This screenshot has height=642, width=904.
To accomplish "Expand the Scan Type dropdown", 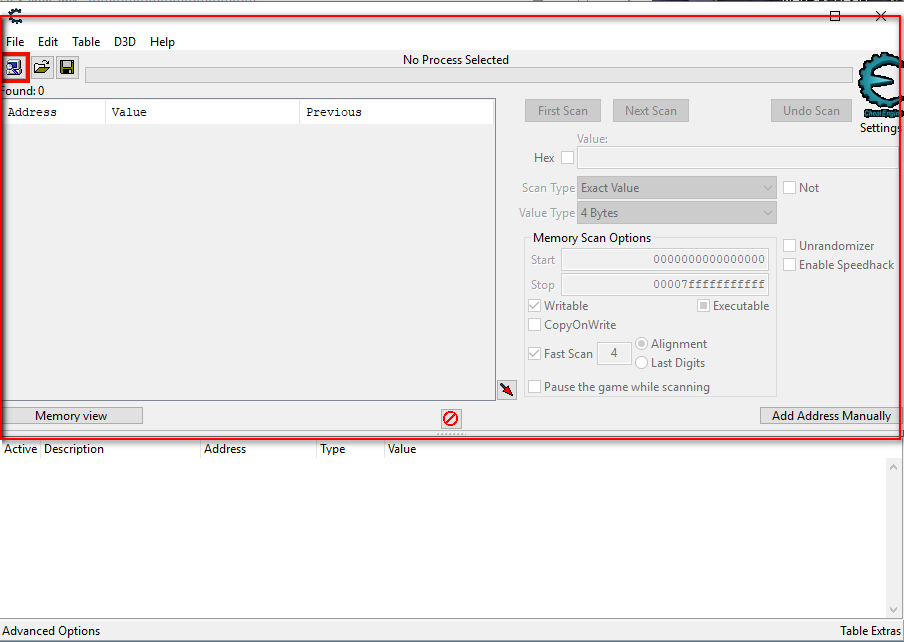I will tap(677, 188).
